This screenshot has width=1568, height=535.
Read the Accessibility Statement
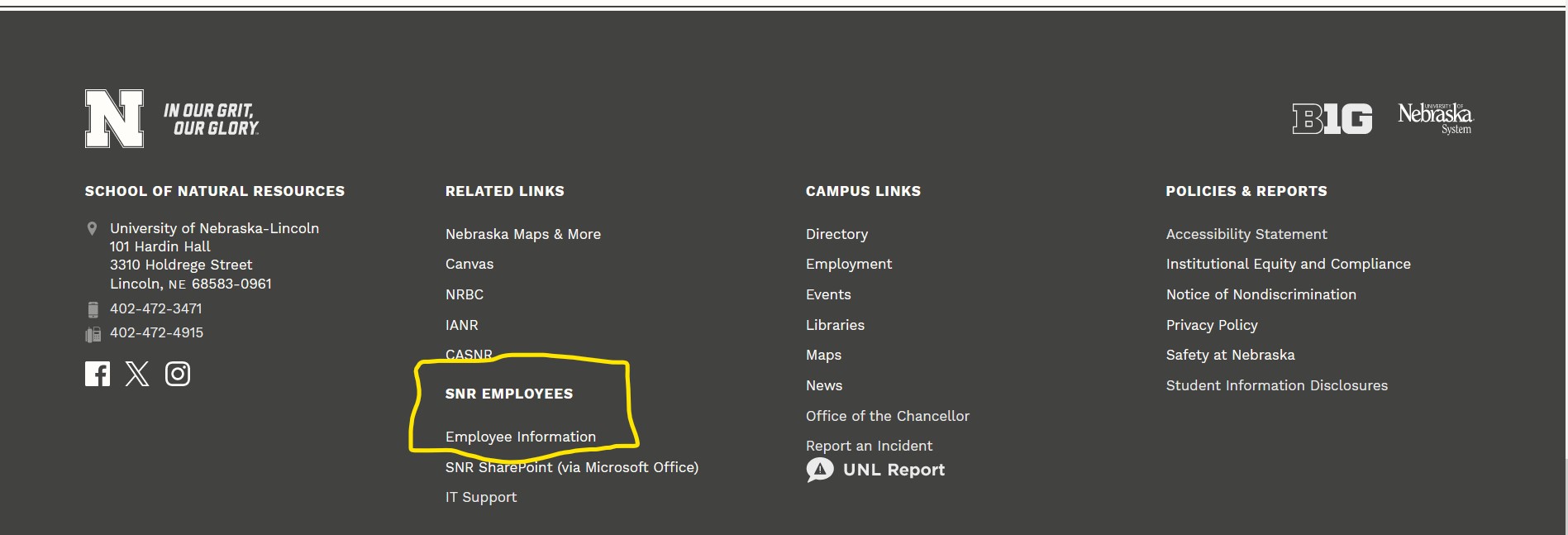(x=1246, y=234)
